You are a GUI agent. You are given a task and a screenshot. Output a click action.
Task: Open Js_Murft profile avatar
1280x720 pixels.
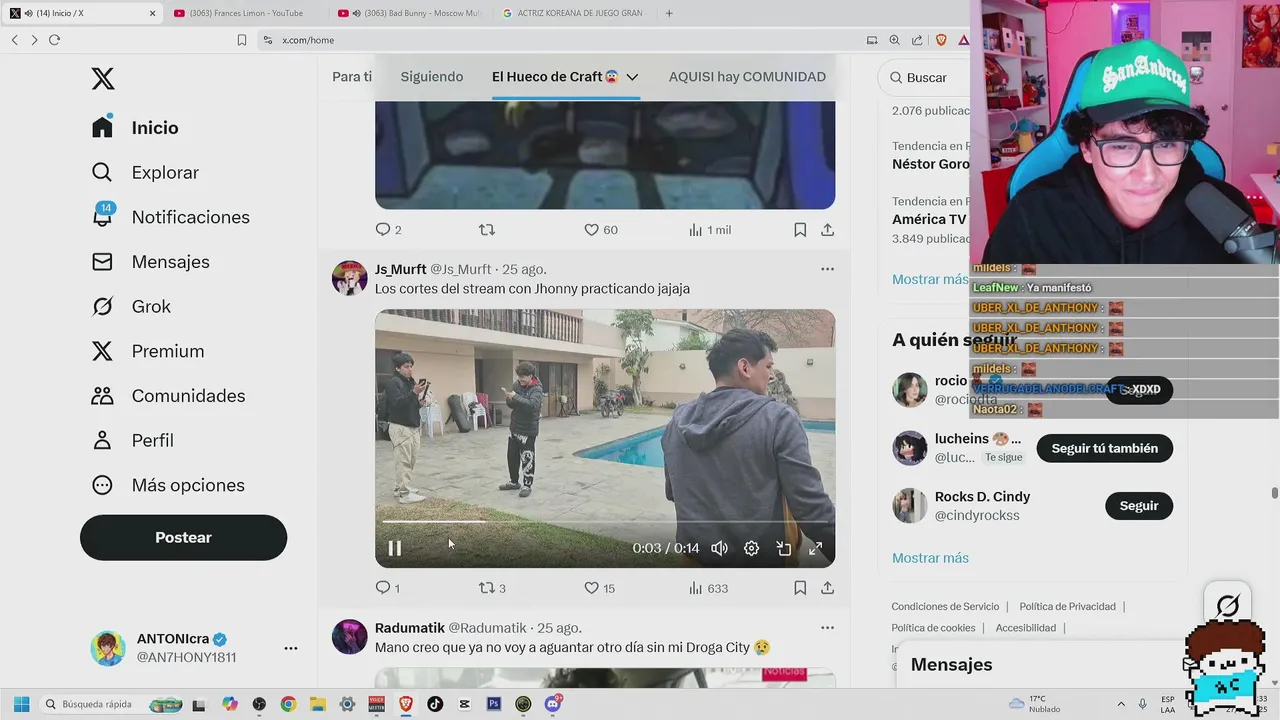(x=349, y=278)
